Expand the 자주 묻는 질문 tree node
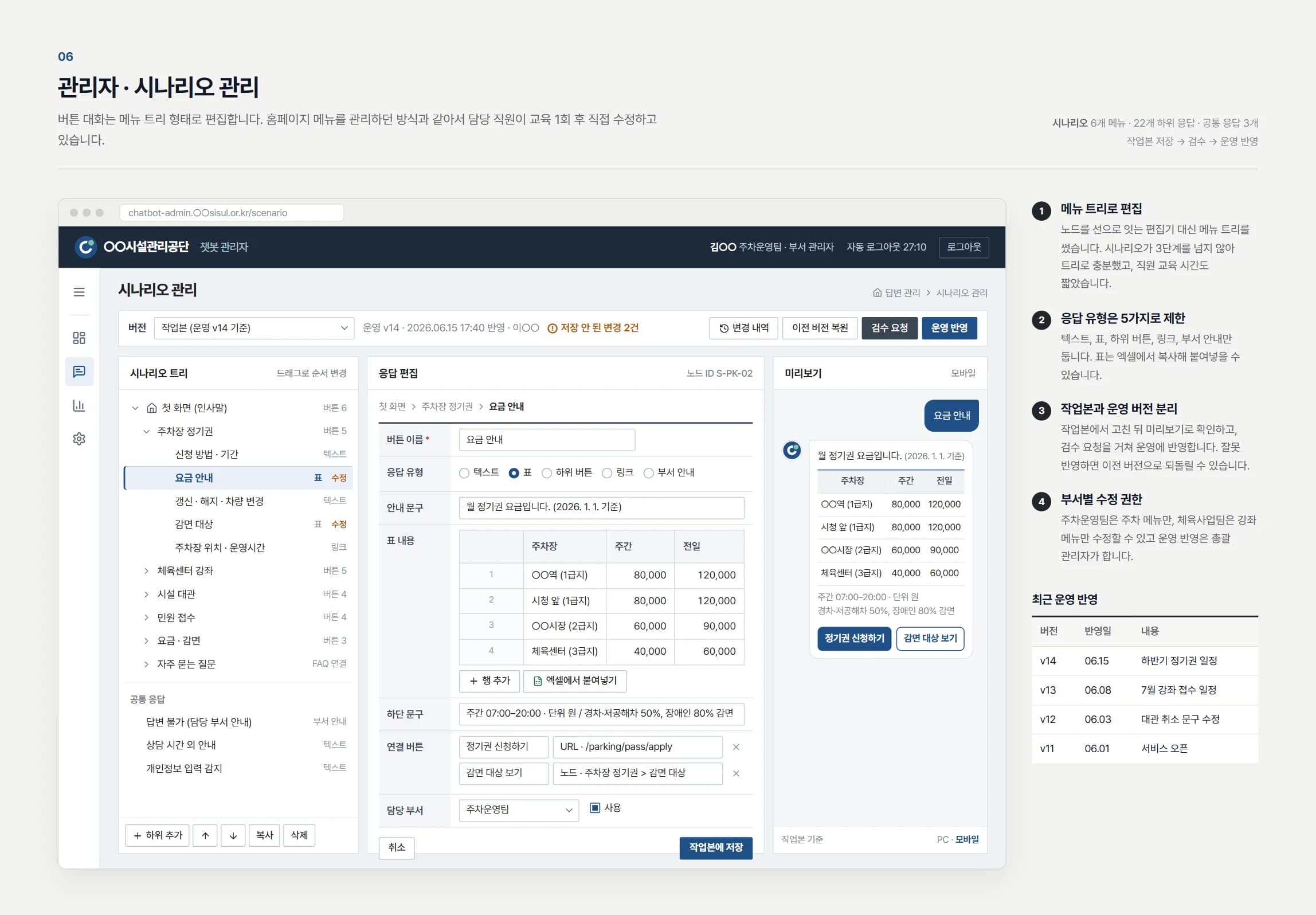The height and width of the screenshot is (915, 1316). point(146,664)
